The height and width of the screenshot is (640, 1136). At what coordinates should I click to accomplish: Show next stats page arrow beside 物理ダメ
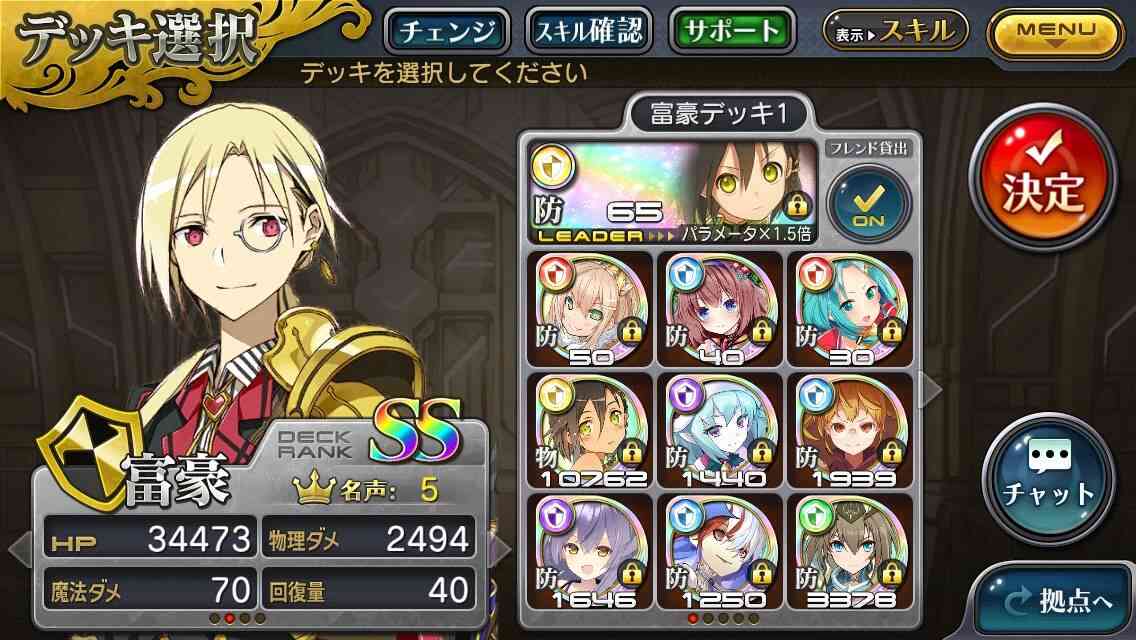tap(498, 549)
